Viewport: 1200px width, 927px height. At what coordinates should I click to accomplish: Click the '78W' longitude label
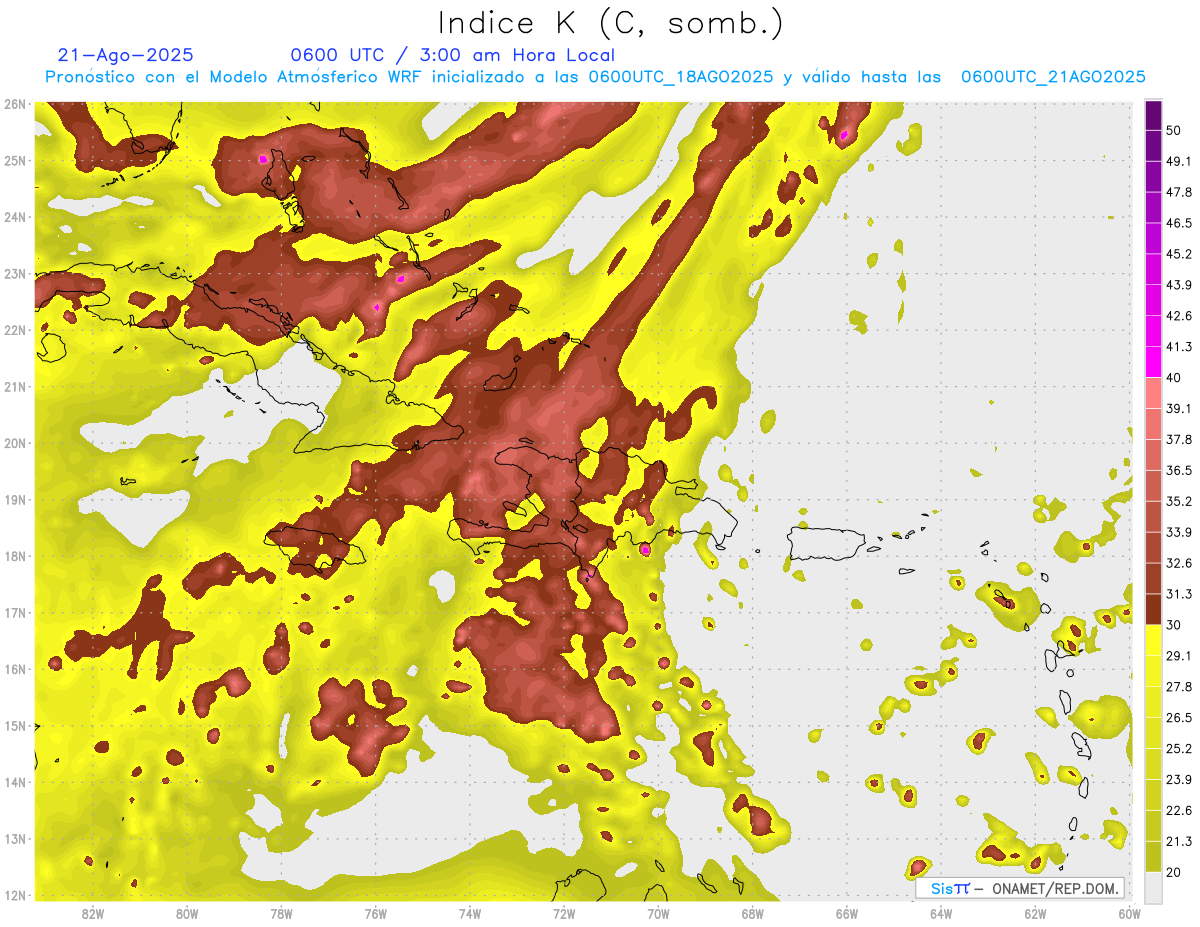click(281, 913)
